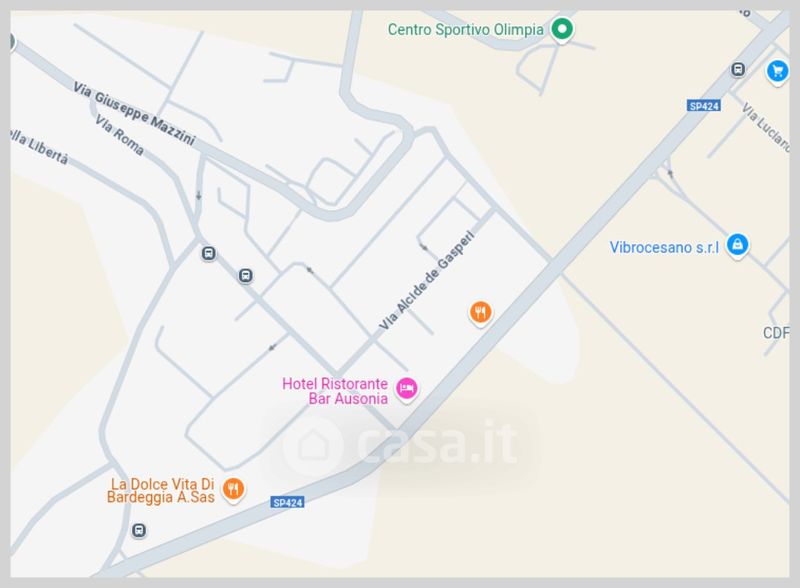This screenshot has height=588, width=800.
Task: Select La Dolce Vita Di Bardeggia label
Action: tap(161, 491)
